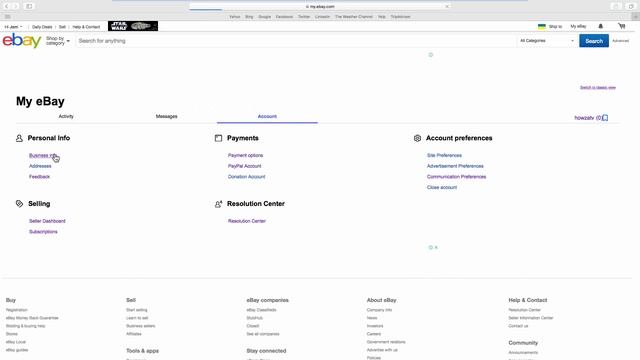This screenshot has width=640, height=360.
Task: Open Resolution Center under its heading
Action: pos(247,221)
